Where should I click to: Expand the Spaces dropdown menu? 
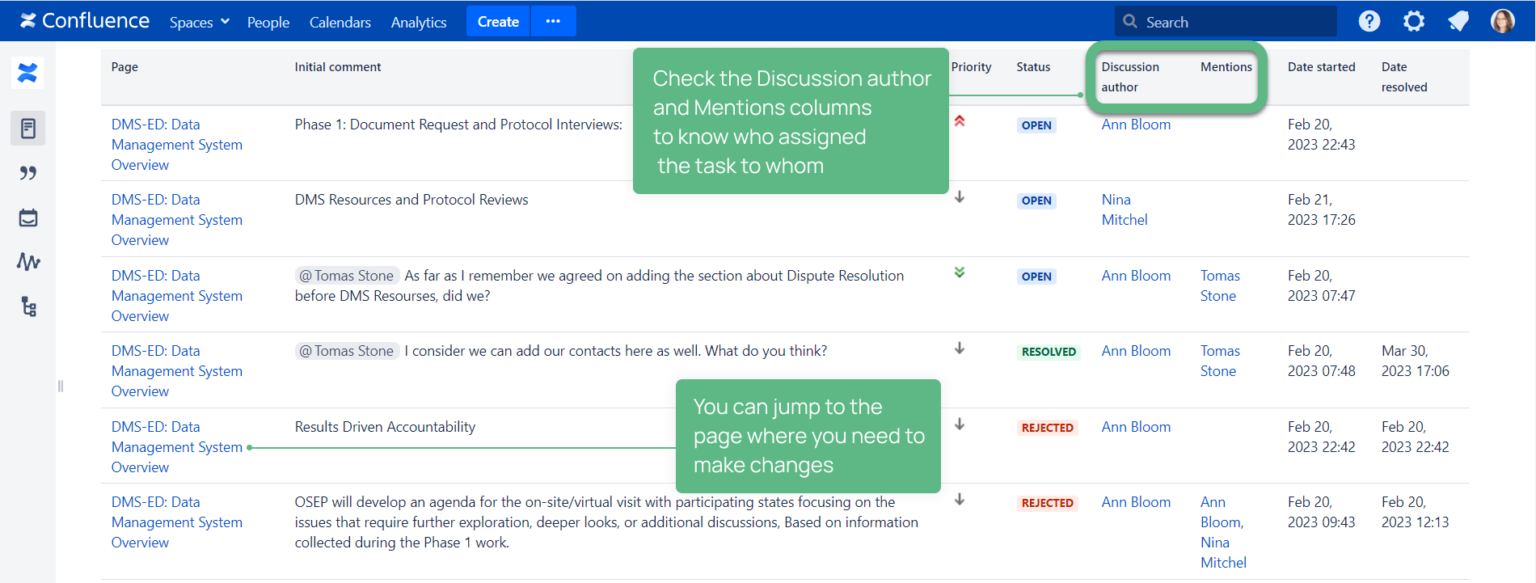pos(198,21)
